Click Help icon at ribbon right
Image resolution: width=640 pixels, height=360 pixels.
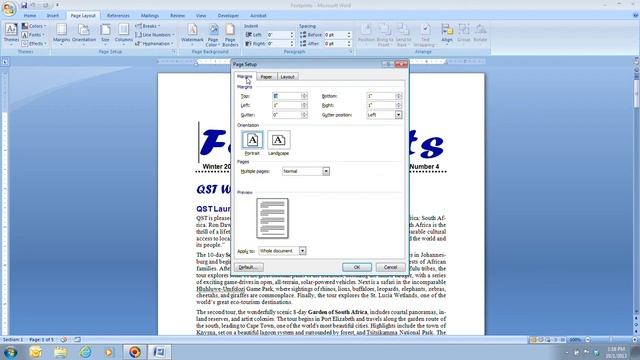click(636, 16)
